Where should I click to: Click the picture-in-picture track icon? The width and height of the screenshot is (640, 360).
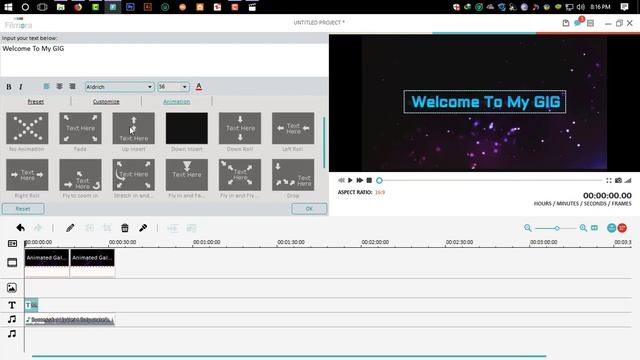12,288
